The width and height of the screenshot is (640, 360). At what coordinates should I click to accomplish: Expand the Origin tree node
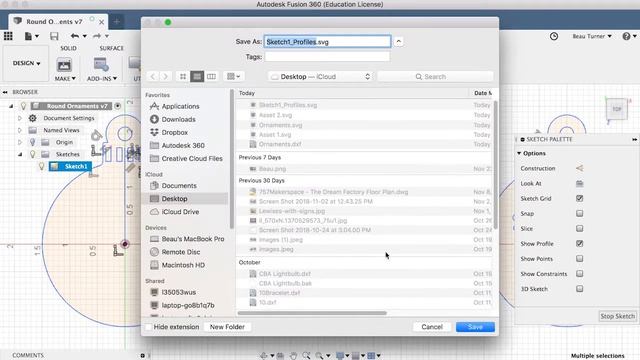pos(20,142)
